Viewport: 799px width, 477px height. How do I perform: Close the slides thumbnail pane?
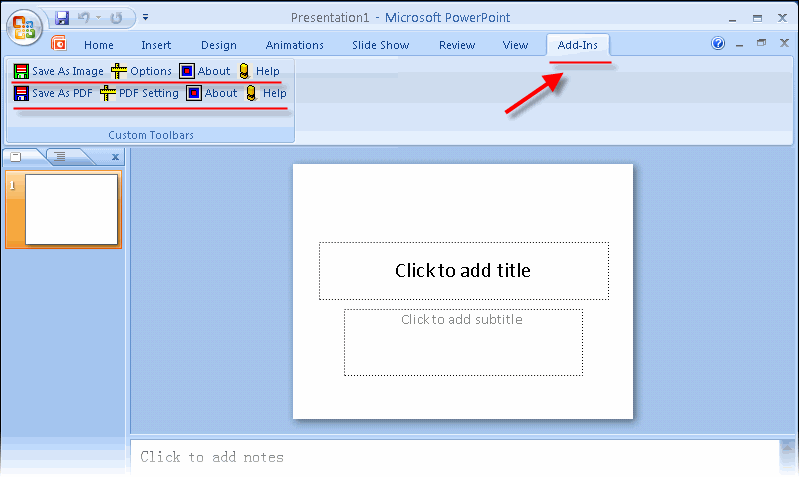(115, 156)
